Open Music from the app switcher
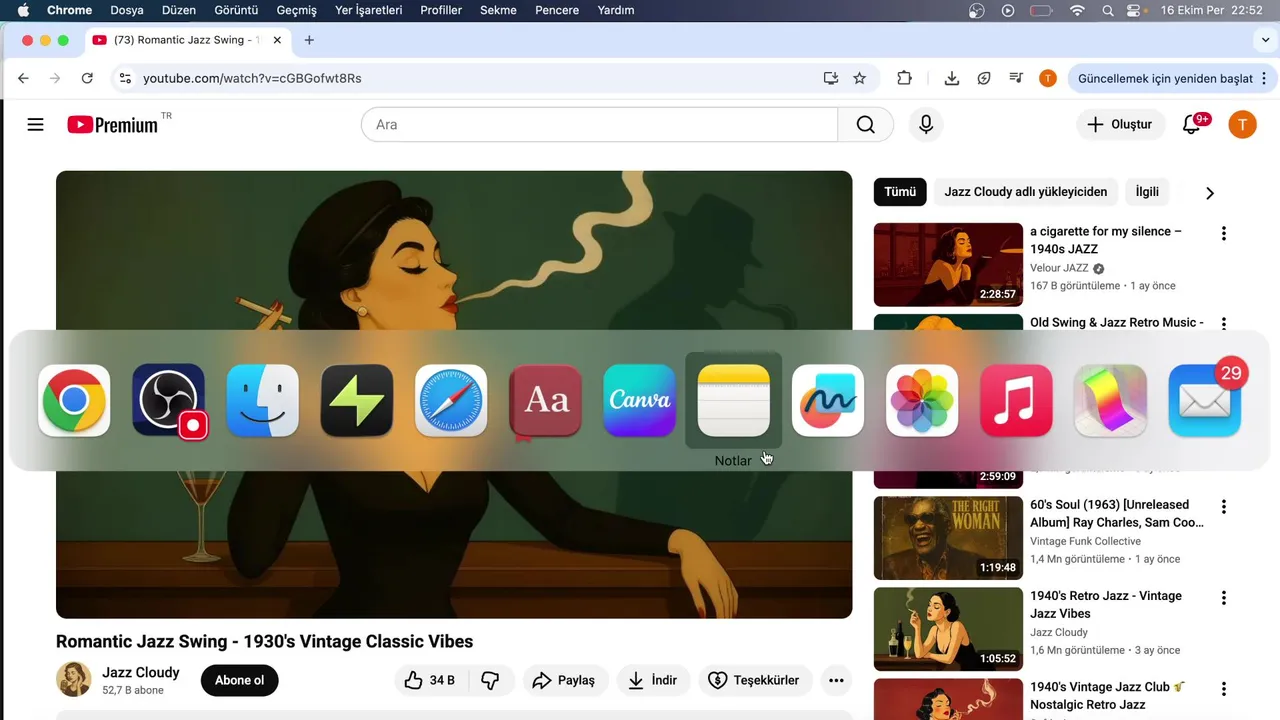The image size is (1280, 720). [1016, 400]
